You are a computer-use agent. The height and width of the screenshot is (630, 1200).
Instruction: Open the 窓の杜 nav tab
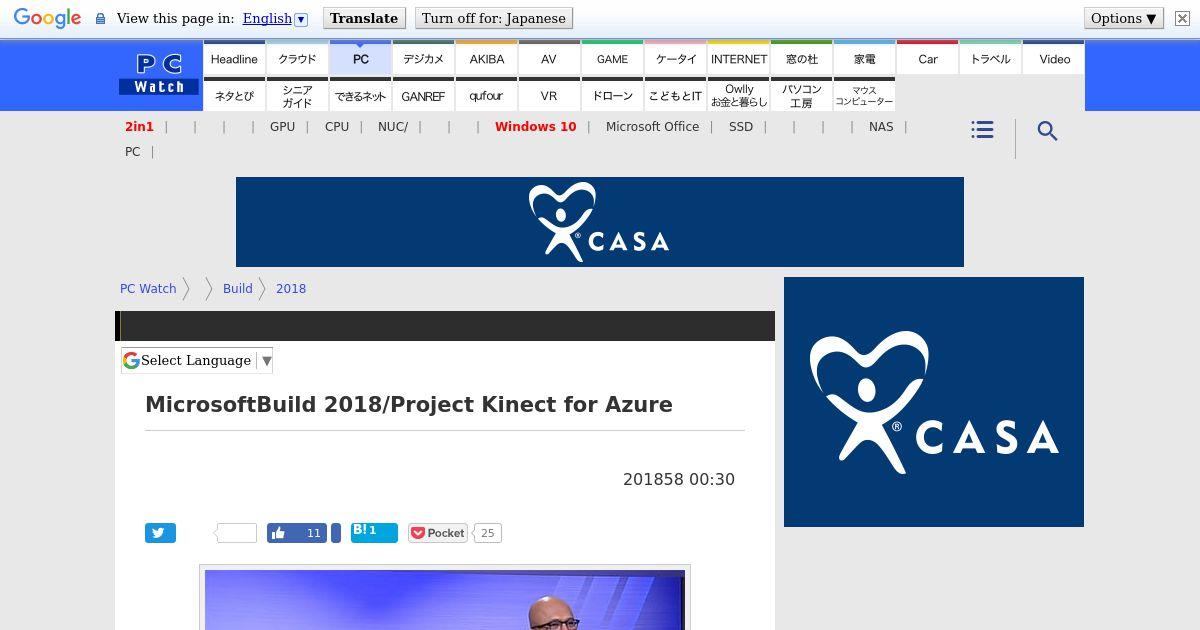(x=802, y=59)
